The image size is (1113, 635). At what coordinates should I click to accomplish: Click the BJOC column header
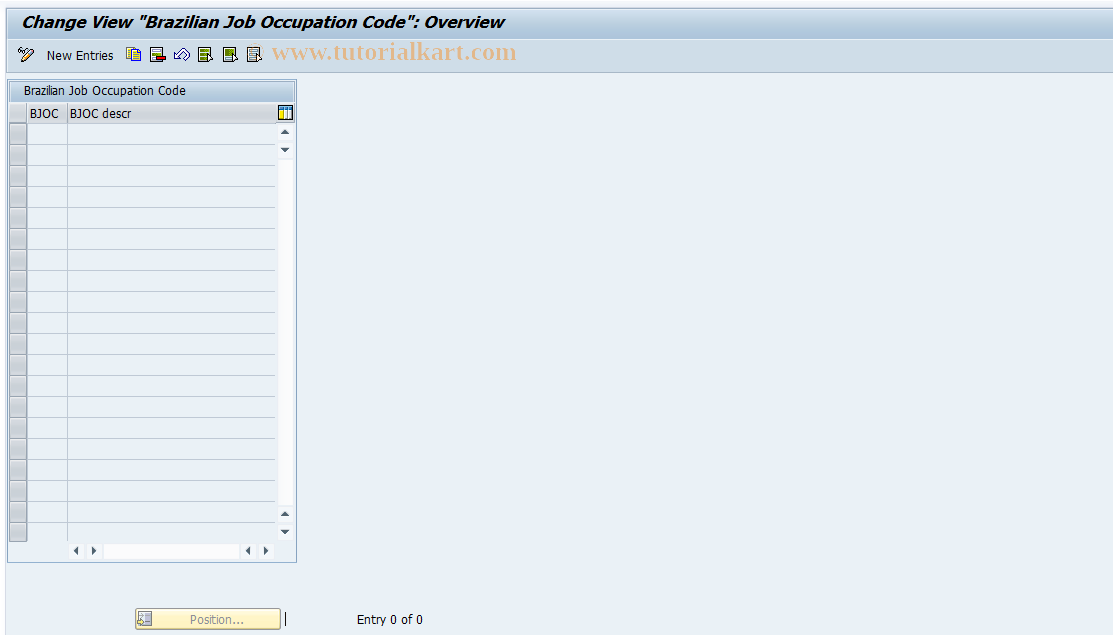pos(47,114)
